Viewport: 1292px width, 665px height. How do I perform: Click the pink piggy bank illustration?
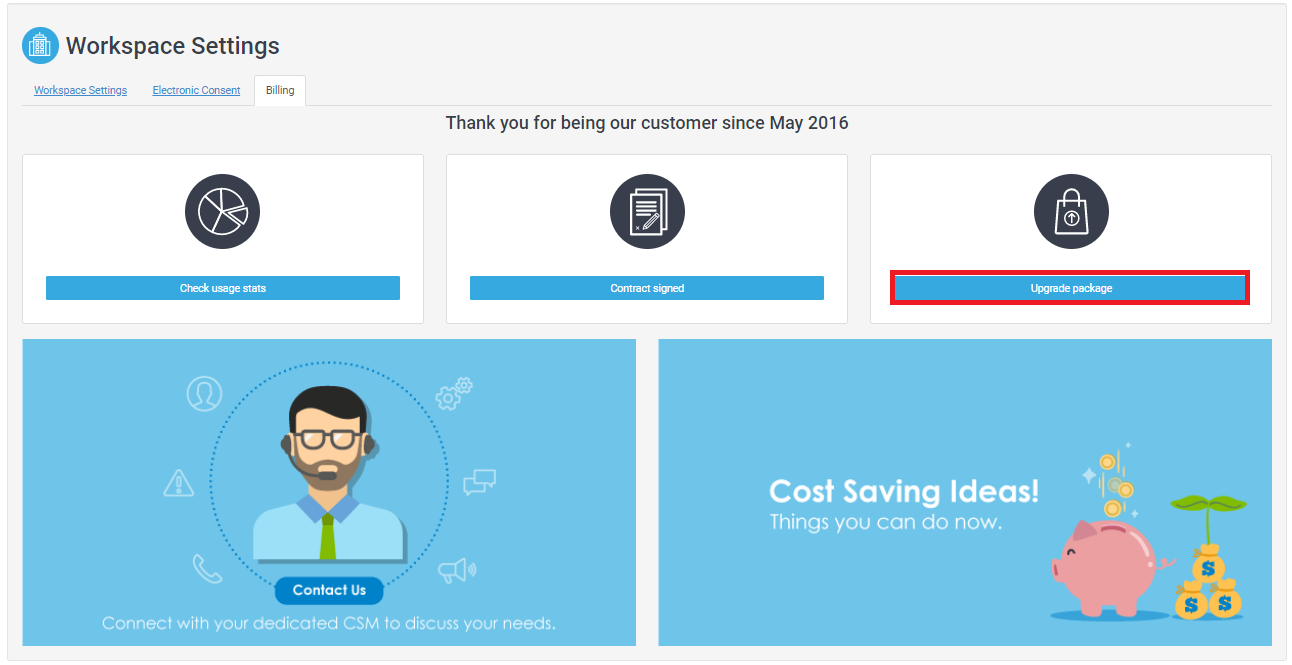(x=1103, y=564)
